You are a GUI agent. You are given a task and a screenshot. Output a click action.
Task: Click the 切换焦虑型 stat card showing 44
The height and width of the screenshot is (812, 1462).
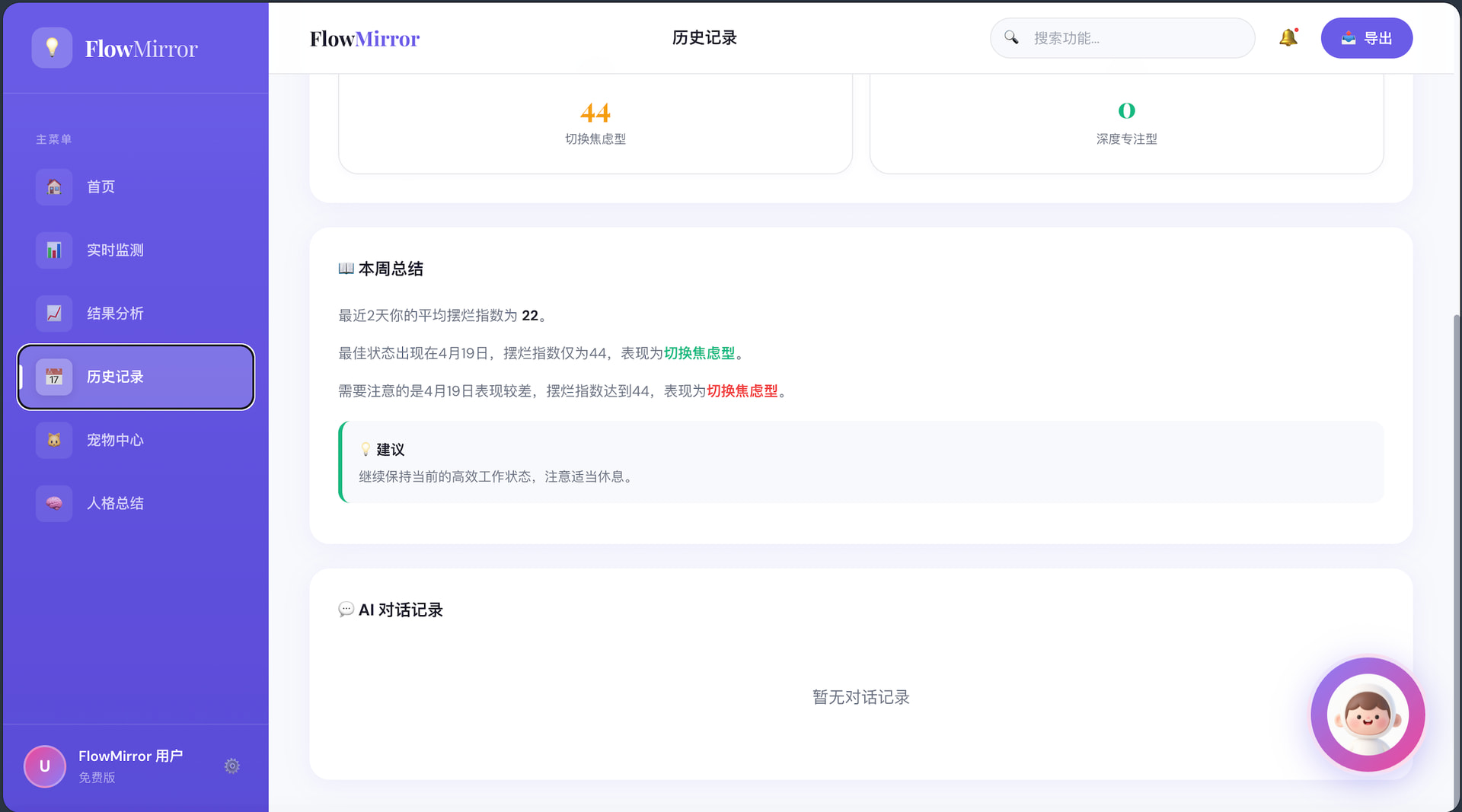tap(595, 123)
